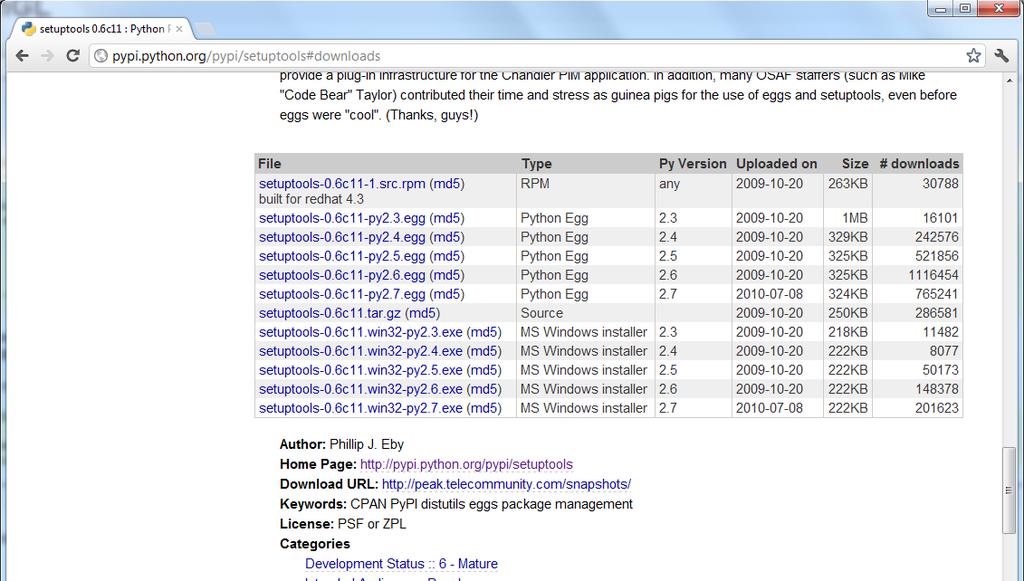Viewport: 1024px width, 581px height.
Task: Download setuptools-0.6c11.tar.gz source
Action: tap(330, 313)
